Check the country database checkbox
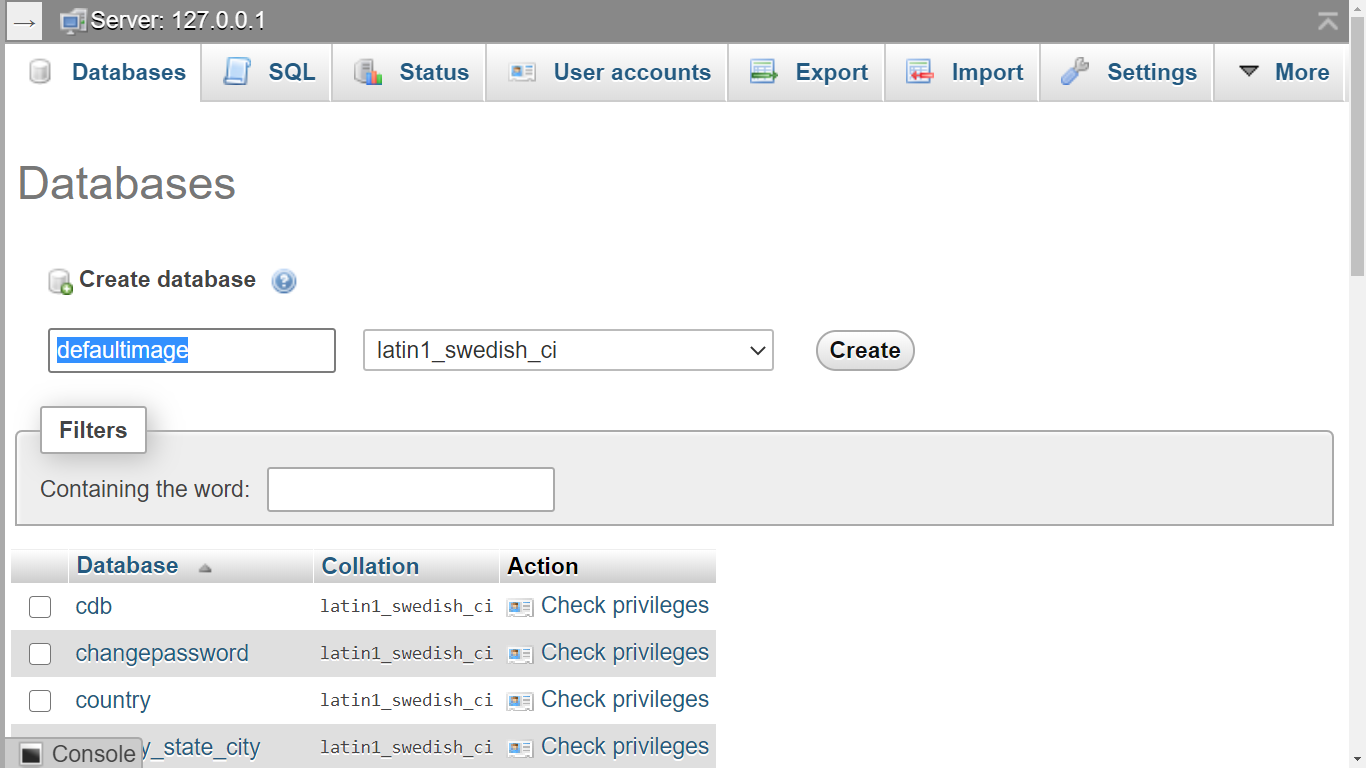The height and width of the screenshot is (768, 1366). [x=40, y=701]
